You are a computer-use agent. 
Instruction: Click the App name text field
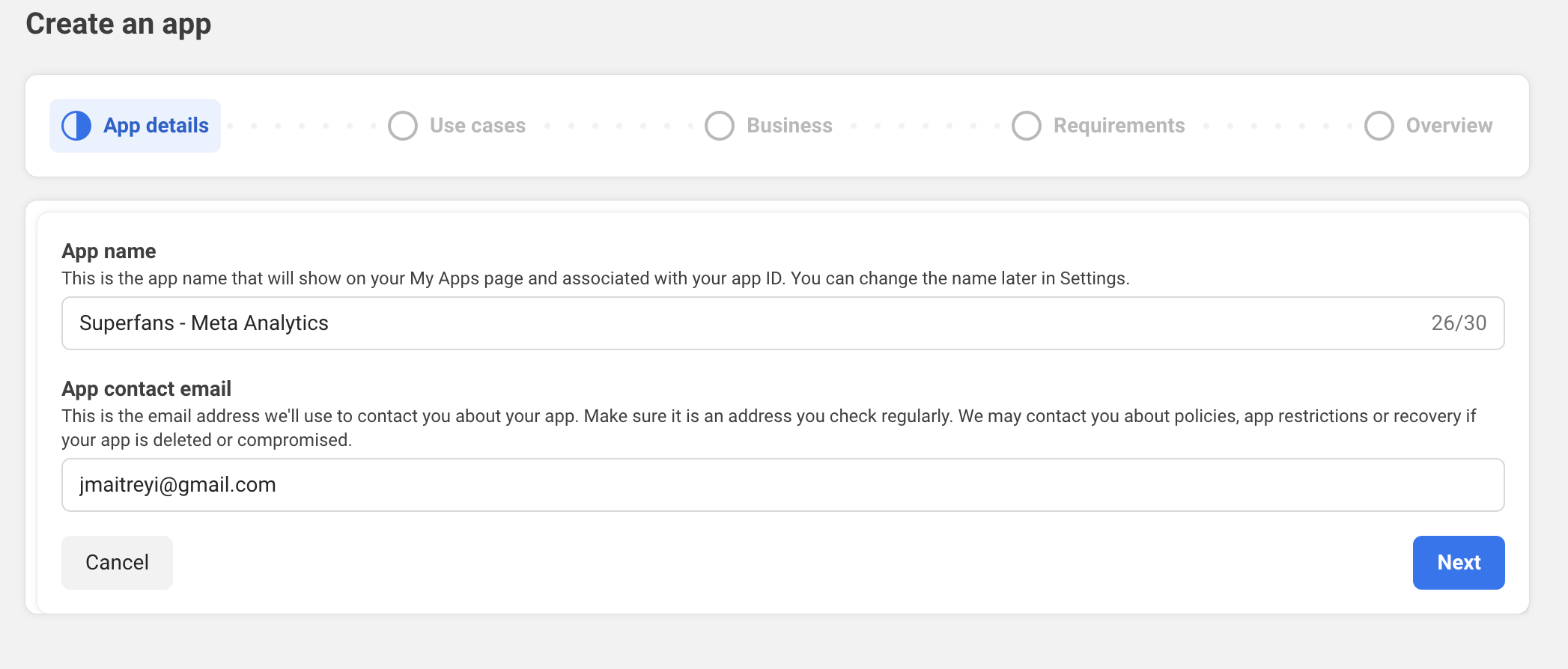pyautogui.click(x=749, y=323)
